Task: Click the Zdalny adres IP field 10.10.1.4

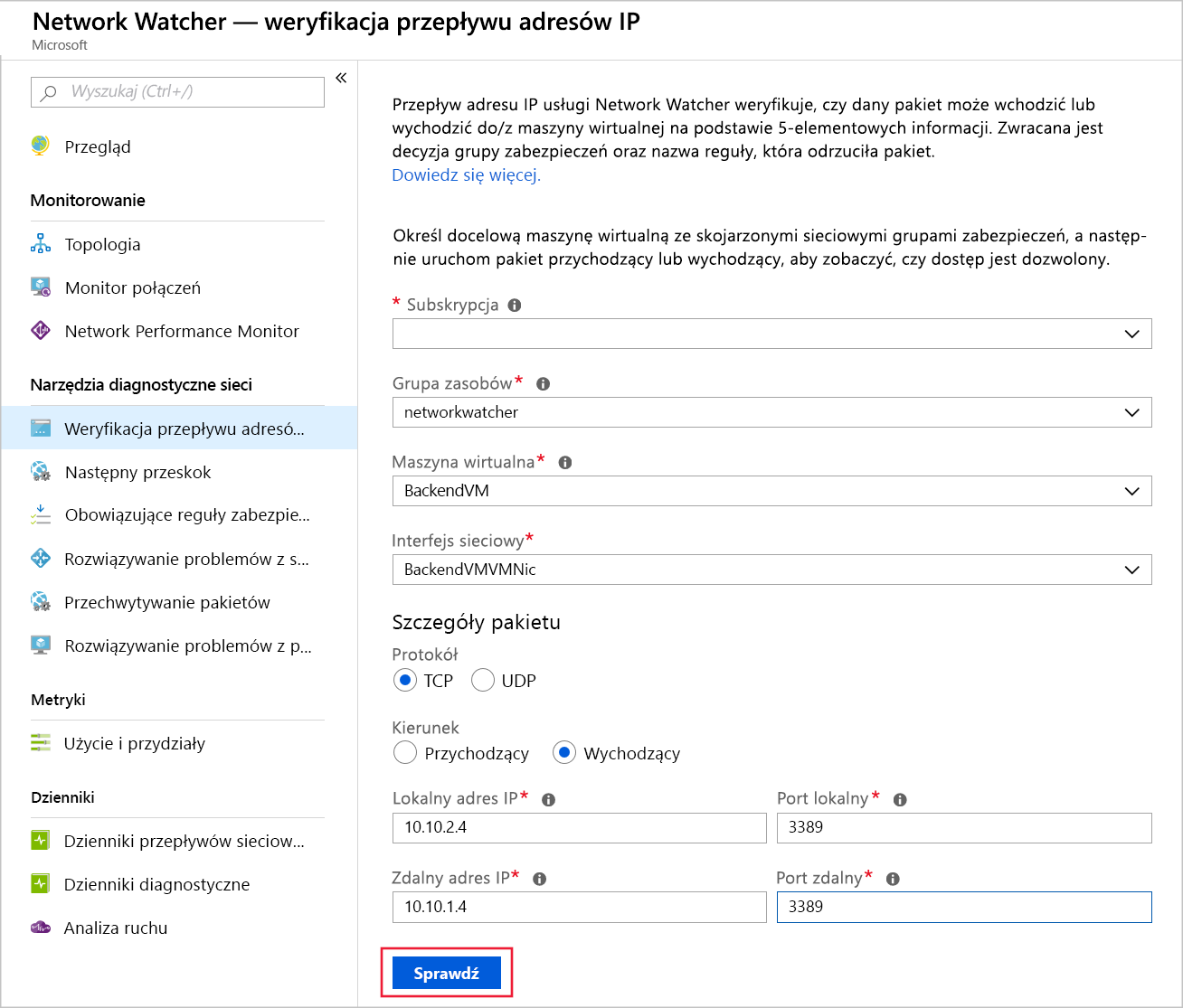Action: click(x=579, y=907)
